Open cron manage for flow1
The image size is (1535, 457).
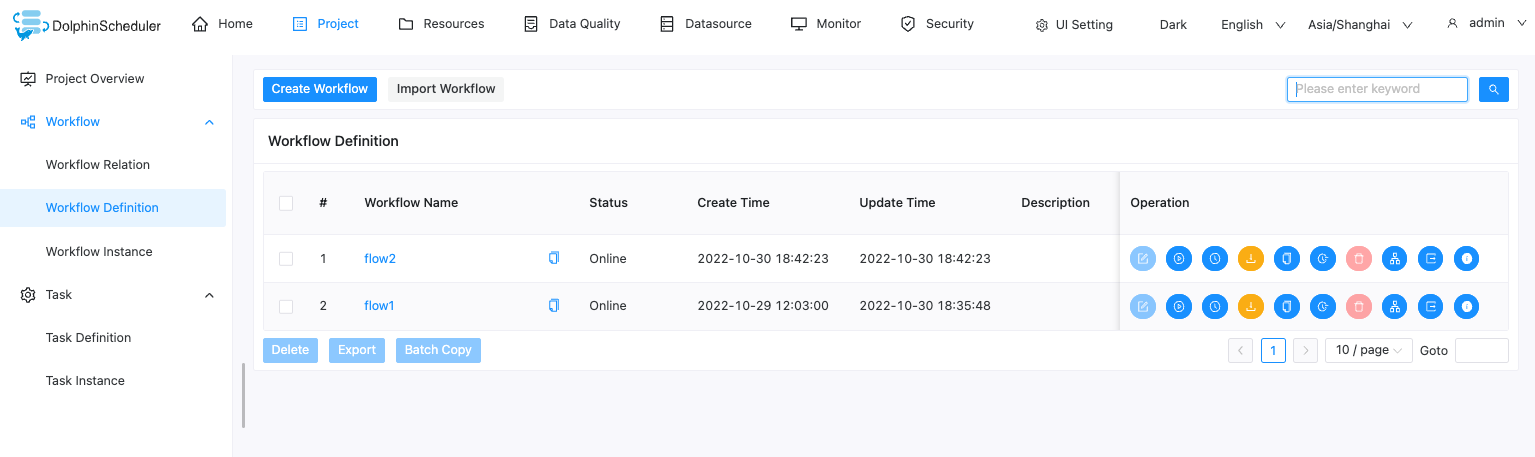pyautogui.click(x=1323, y=306)
